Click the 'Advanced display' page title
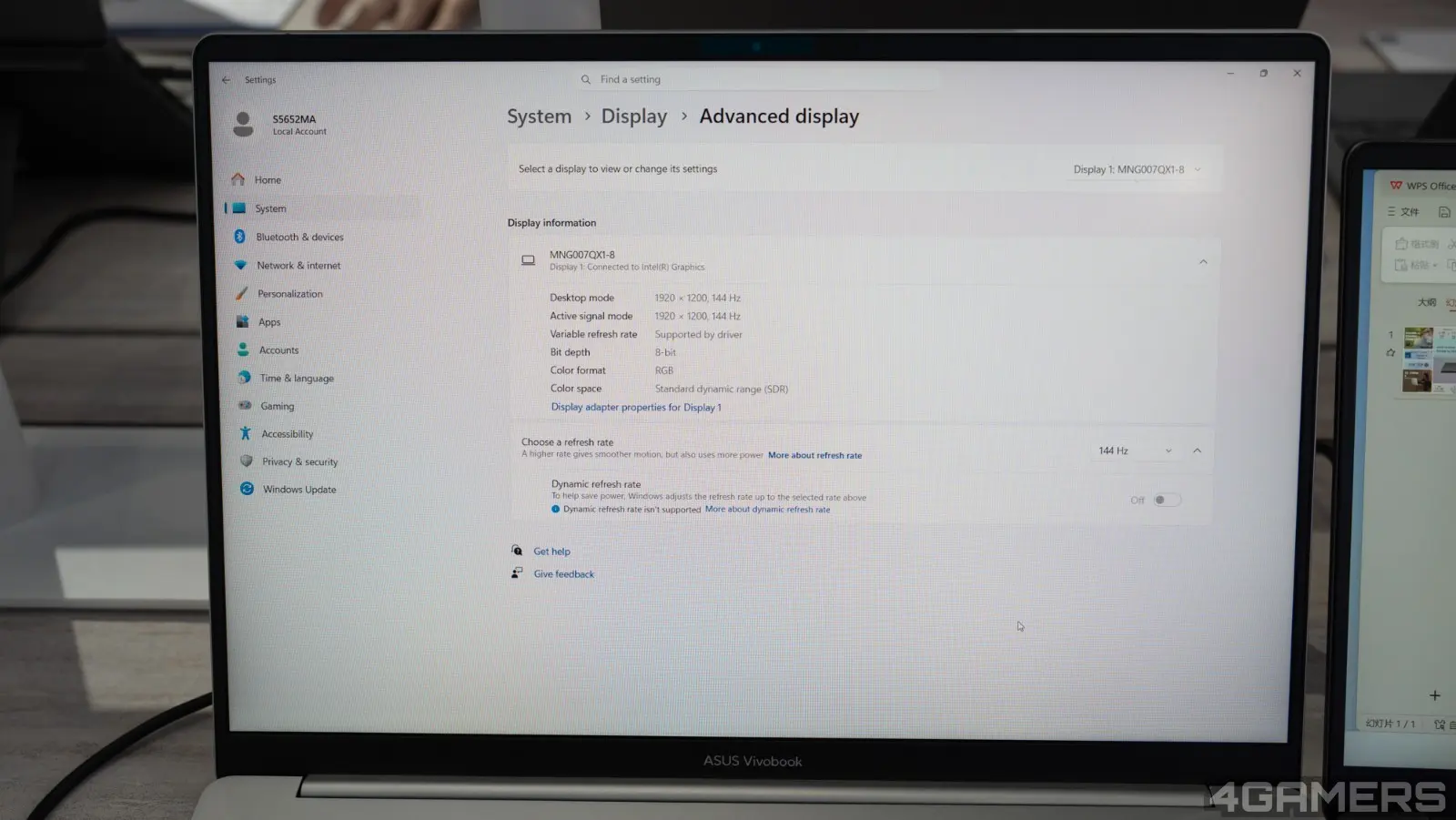The image size is (1456, 820). 779,116
